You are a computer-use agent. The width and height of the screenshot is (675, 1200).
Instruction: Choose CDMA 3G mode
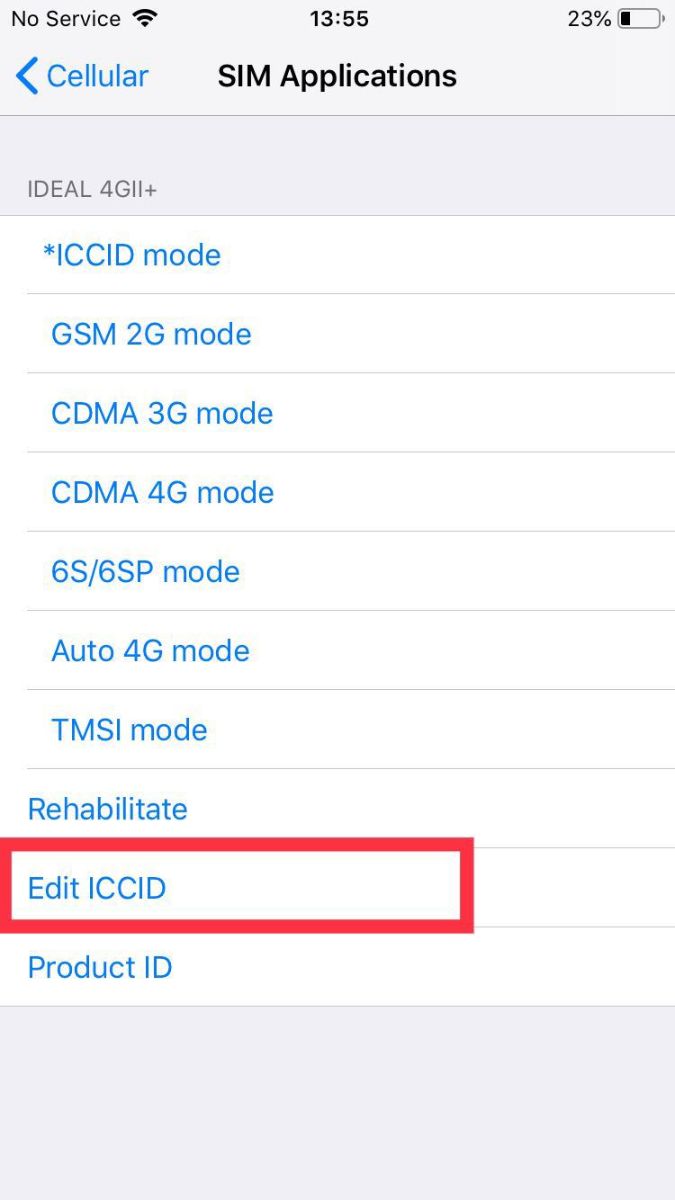pos(337,413)
